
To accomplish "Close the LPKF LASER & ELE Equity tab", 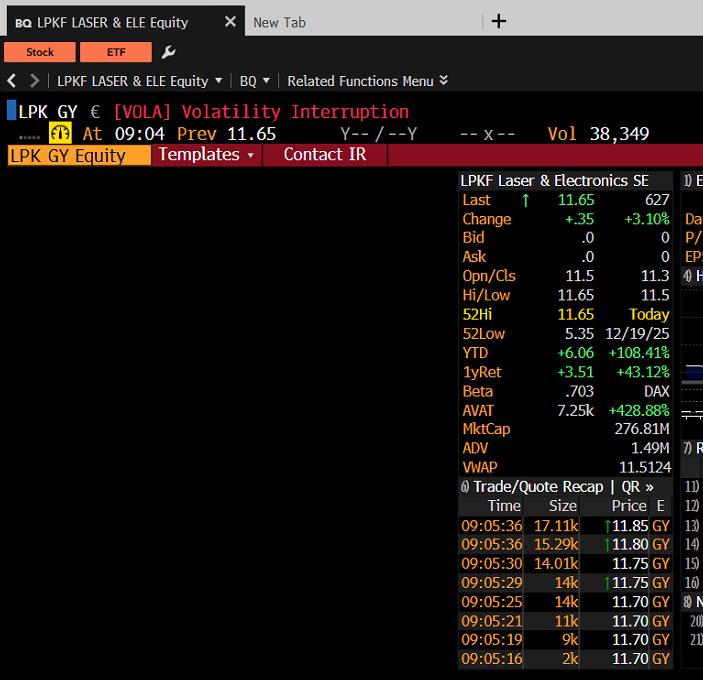I will point(230,22).
